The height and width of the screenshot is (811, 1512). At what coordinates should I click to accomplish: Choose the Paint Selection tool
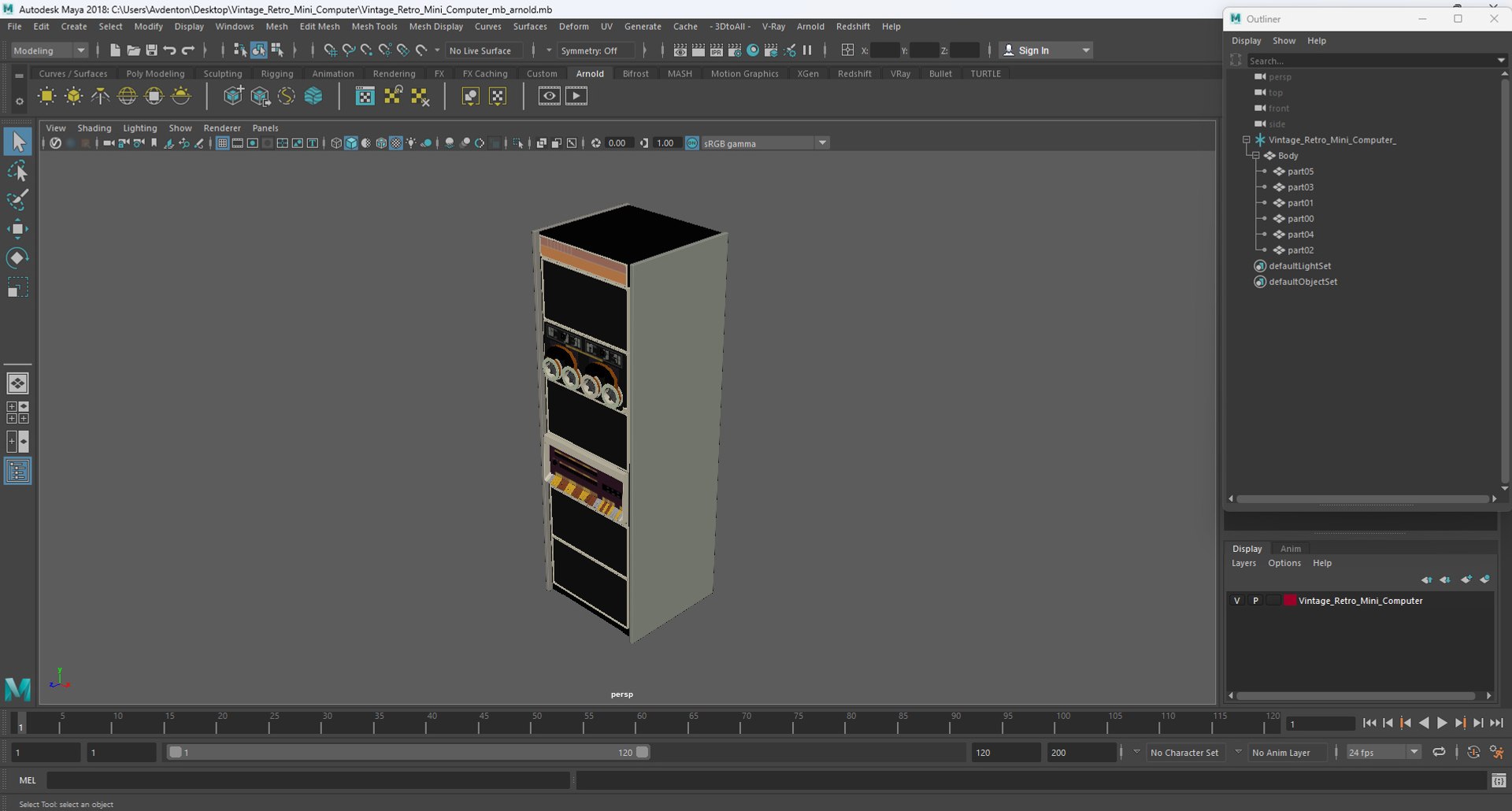tap(17, 200)
